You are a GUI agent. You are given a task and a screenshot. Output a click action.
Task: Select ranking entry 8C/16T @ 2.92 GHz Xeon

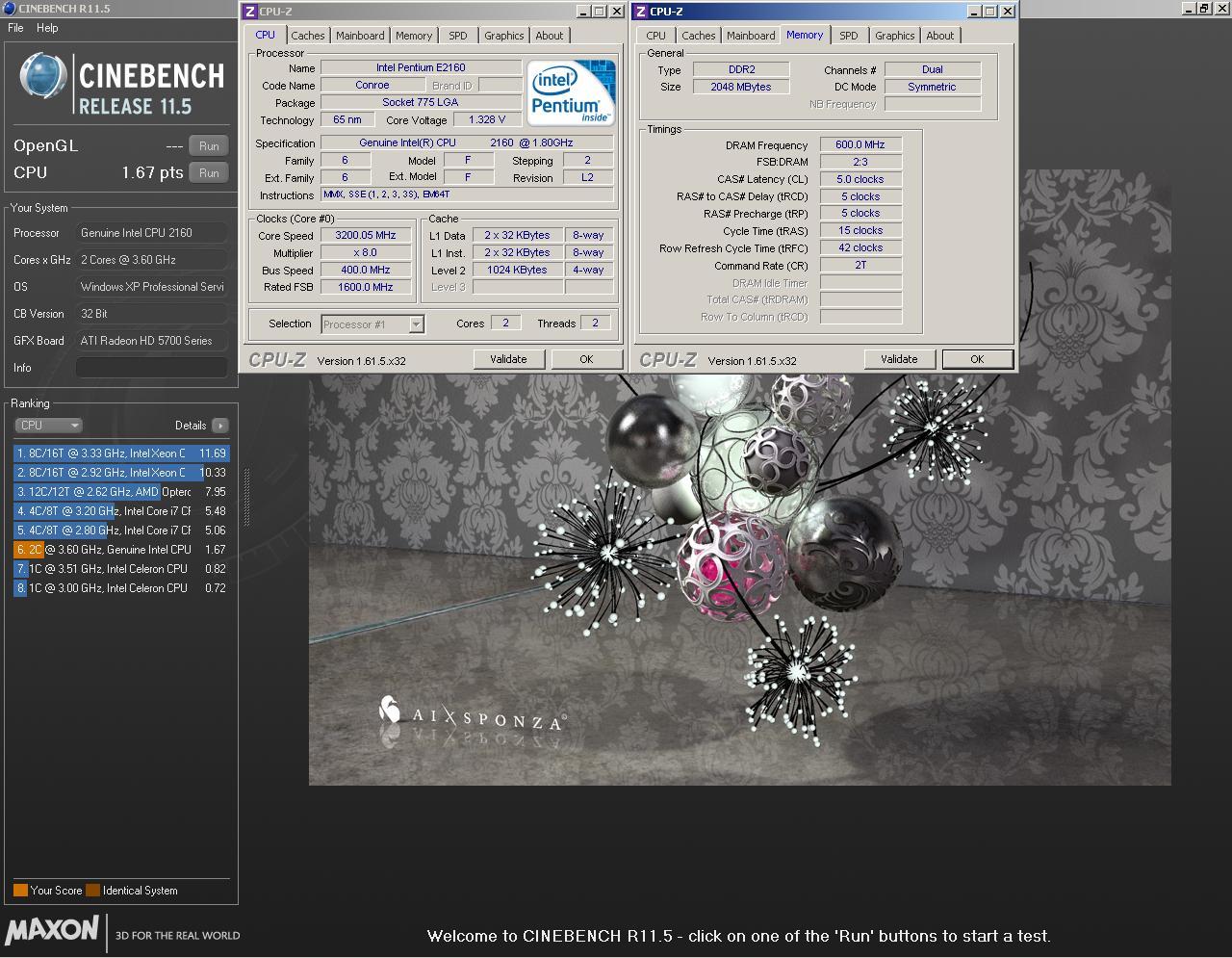click(121, 473)
